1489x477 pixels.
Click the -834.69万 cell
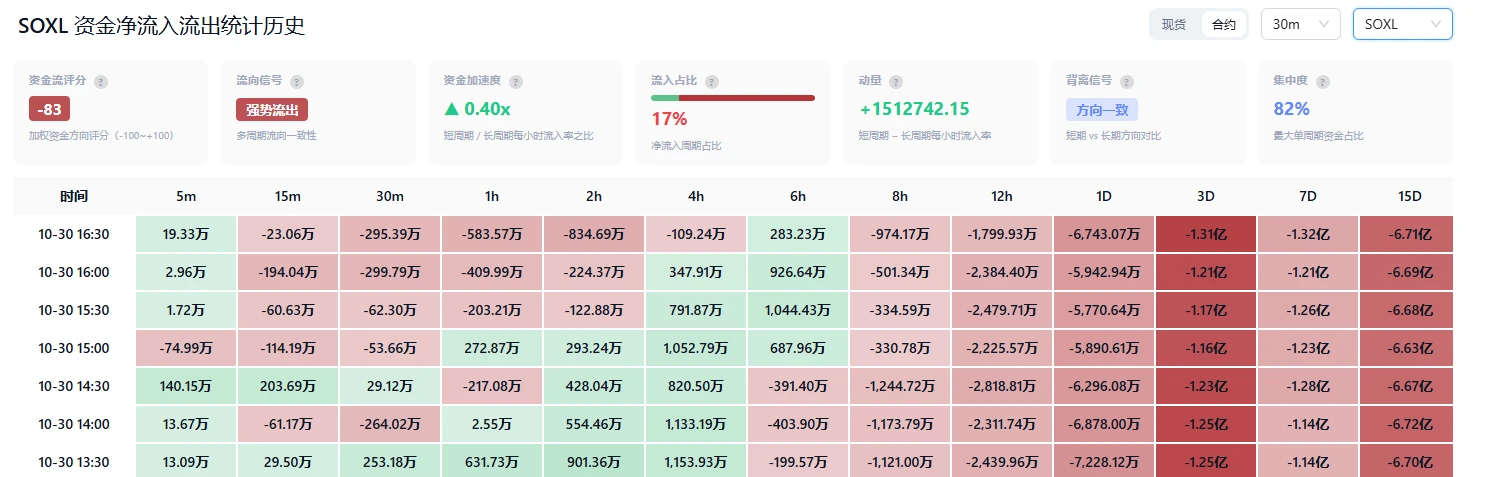594,234
